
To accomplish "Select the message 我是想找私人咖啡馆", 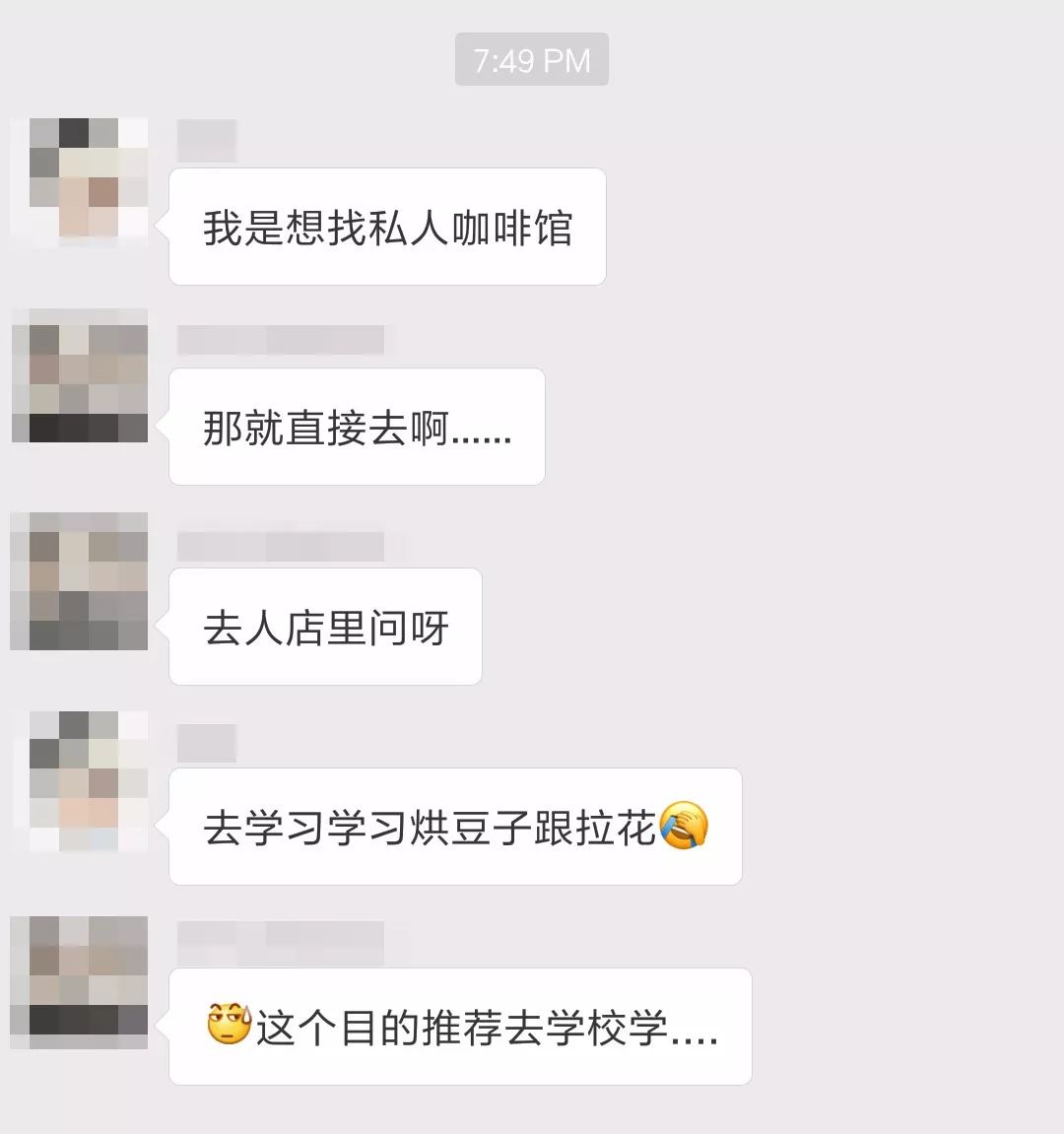I will coord(387,227).
